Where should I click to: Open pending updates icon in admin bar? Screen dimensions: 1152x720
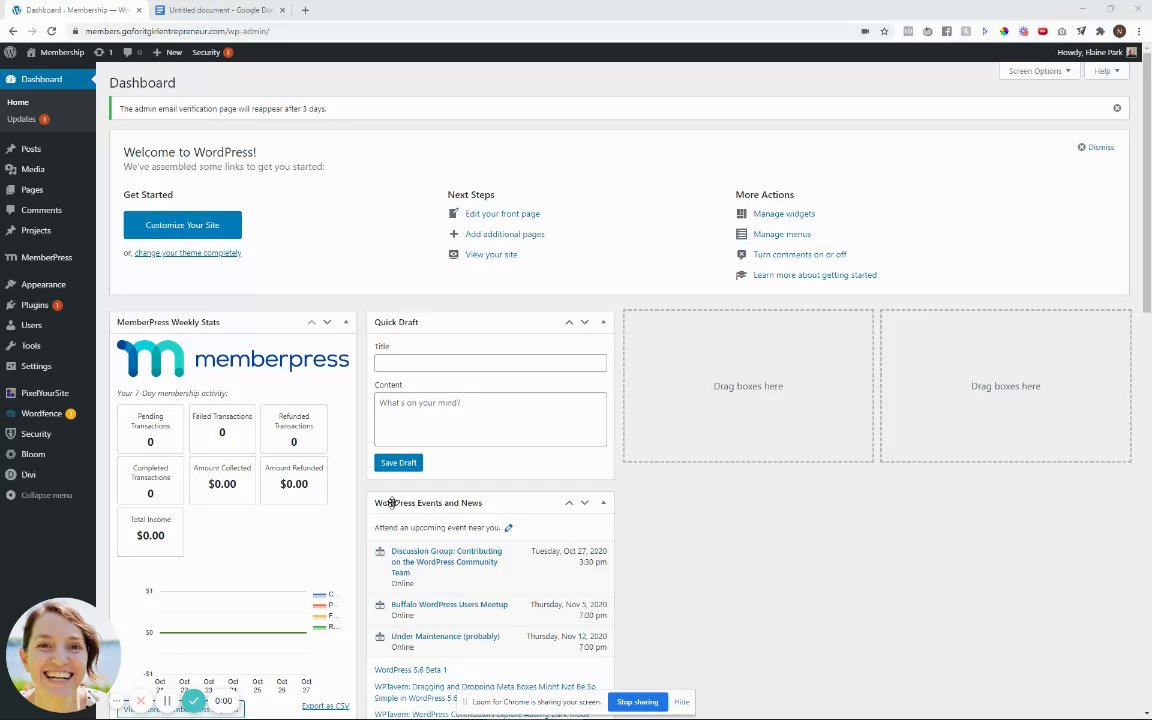click(104, 52)
